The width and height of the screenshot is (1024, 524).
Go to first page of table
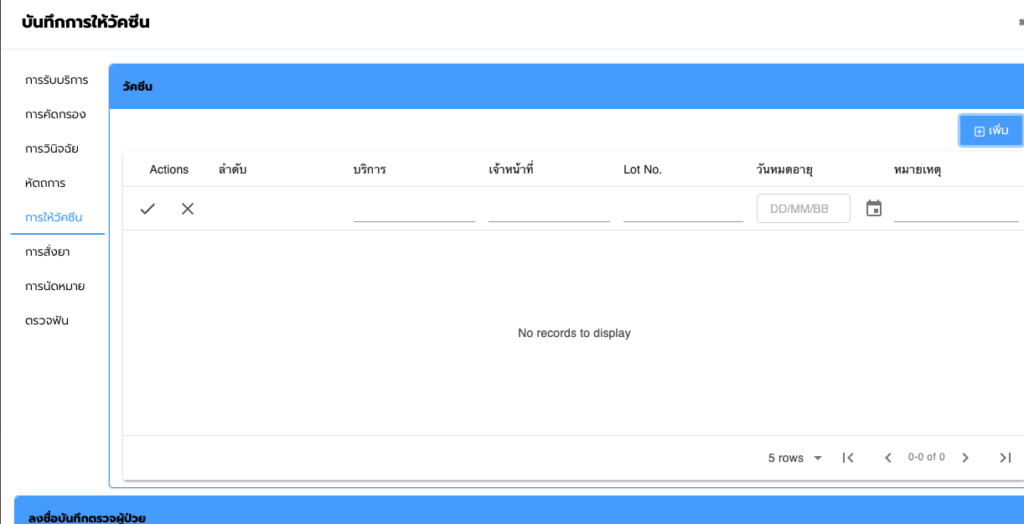[x=848, y=458]
